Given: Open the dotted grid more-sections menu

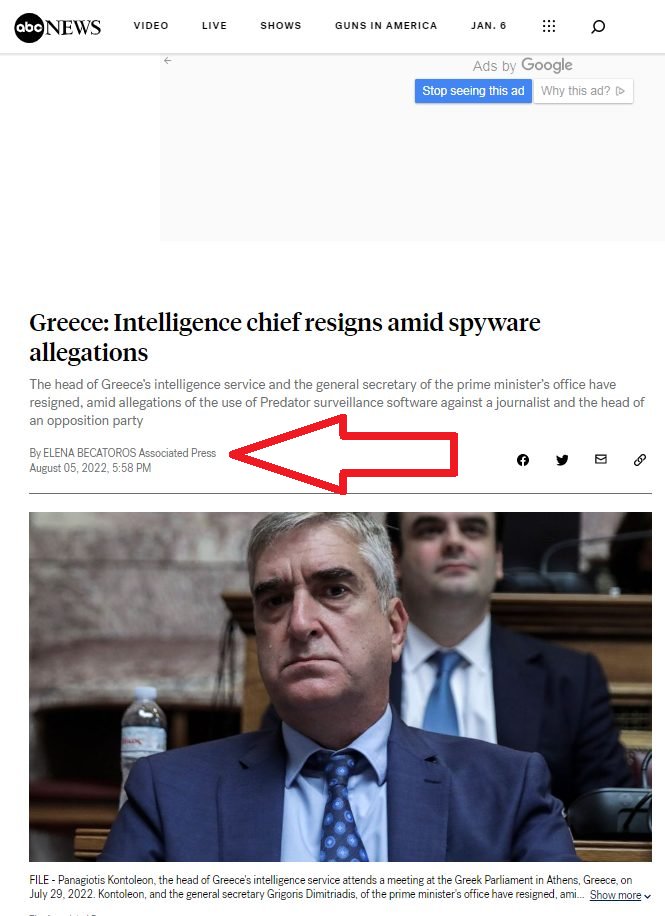Looking at the screenshot, I should point(549,26).
